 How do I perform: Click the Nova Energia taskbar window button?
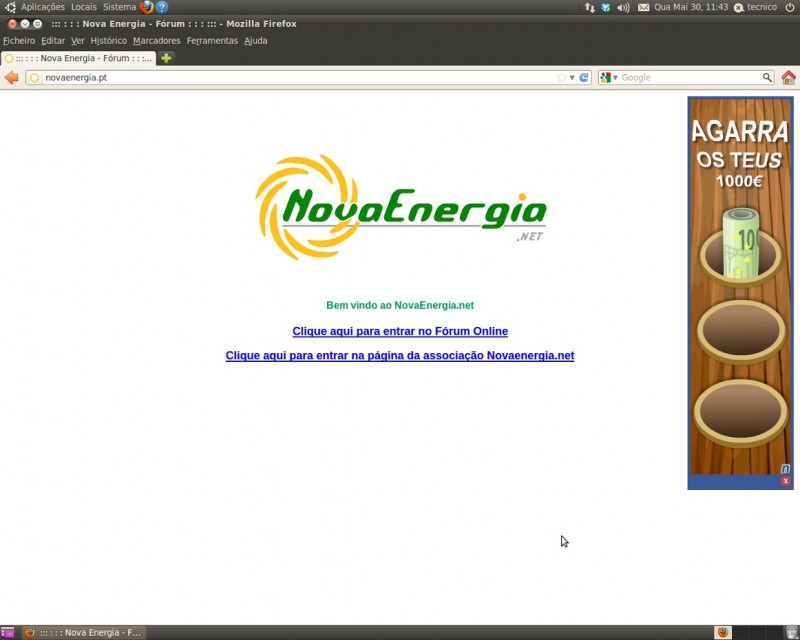pos(84,633)
